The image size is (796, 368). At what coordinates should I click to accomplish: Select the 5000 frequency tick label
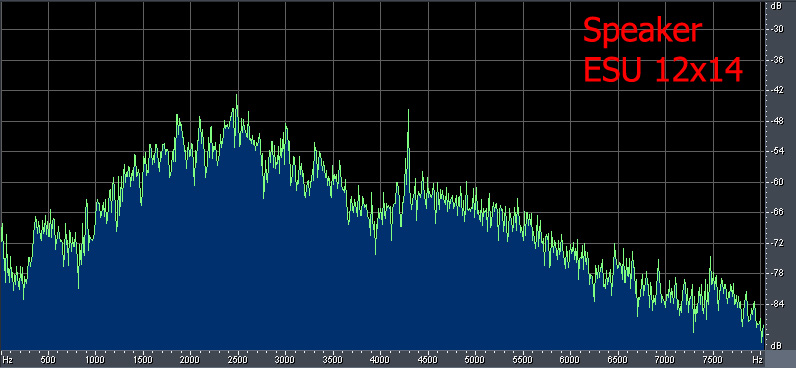click(x=475, y=360)
